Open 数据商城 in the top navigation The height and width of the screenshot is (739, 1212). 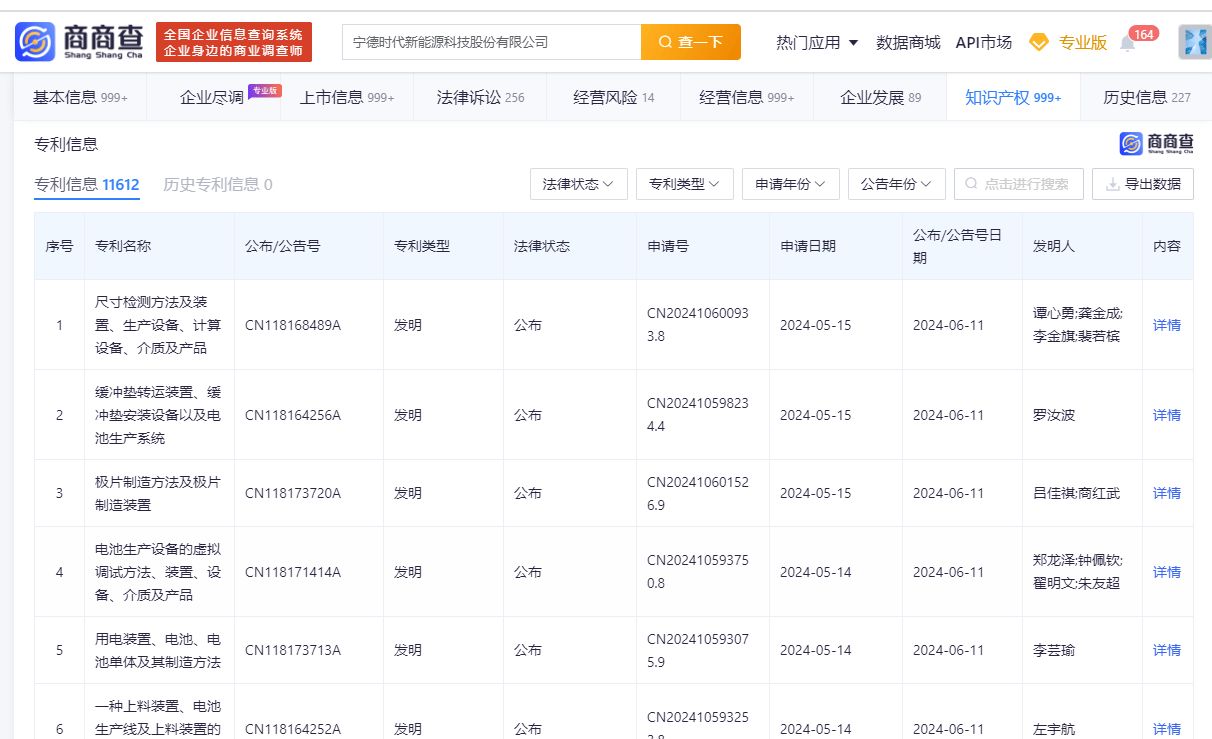(908, 42)
